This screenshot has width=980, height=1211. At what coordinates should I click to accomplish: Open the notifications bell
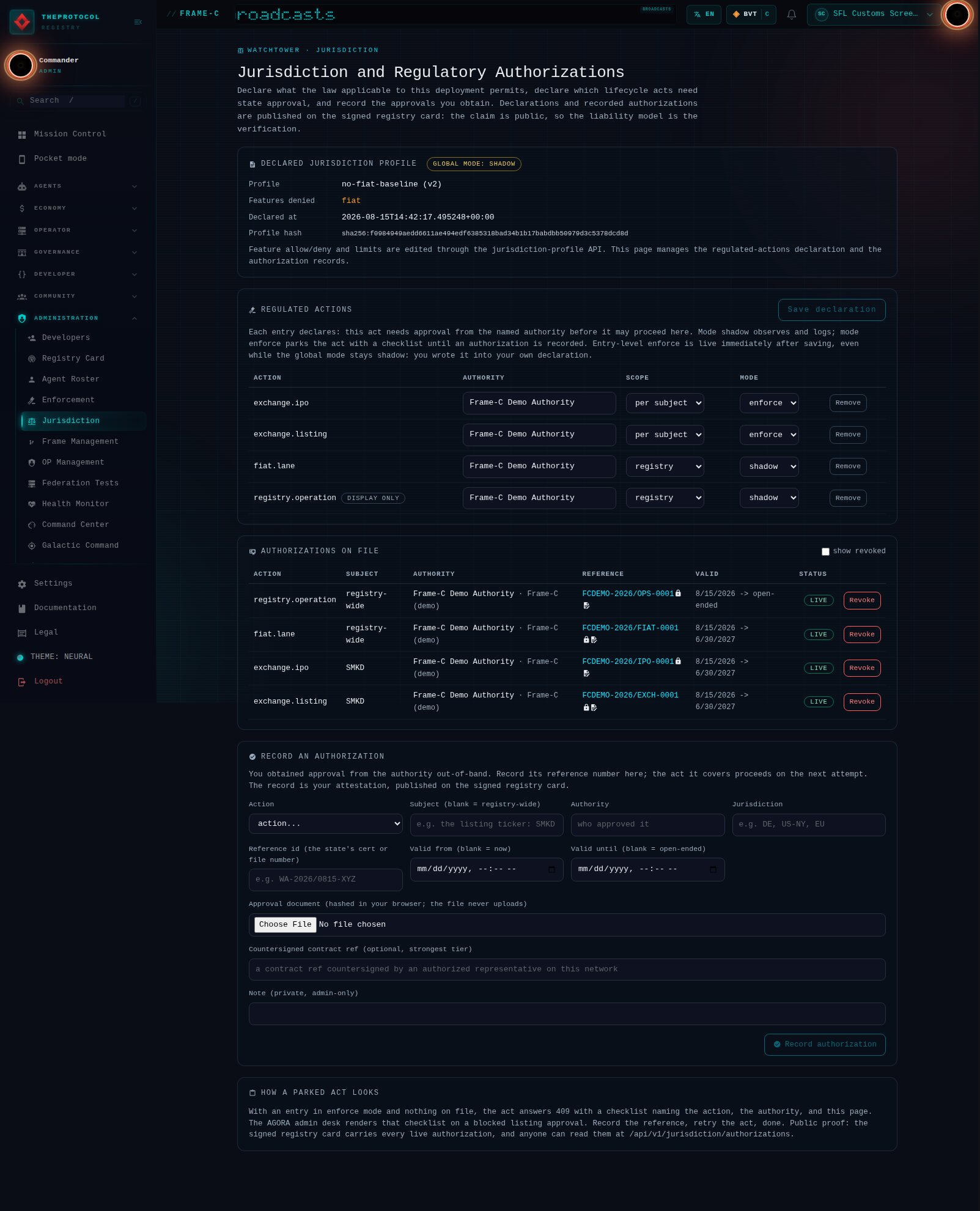tap(791, 14)
